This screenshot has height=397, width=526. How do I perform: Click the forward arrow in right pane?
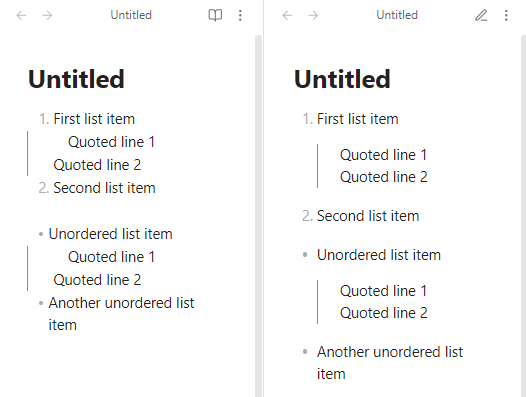click(313, 15)
